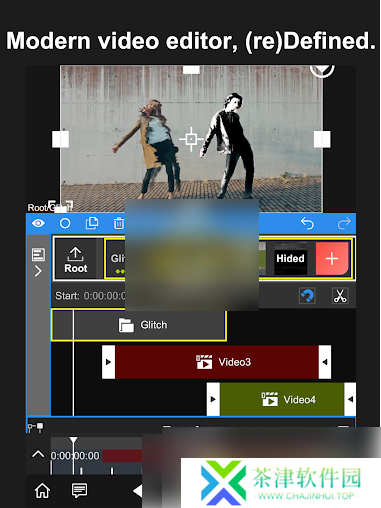Click the circle mask icon in toolbar
Screen dimensions: 381x508
(x=65, y=223)
